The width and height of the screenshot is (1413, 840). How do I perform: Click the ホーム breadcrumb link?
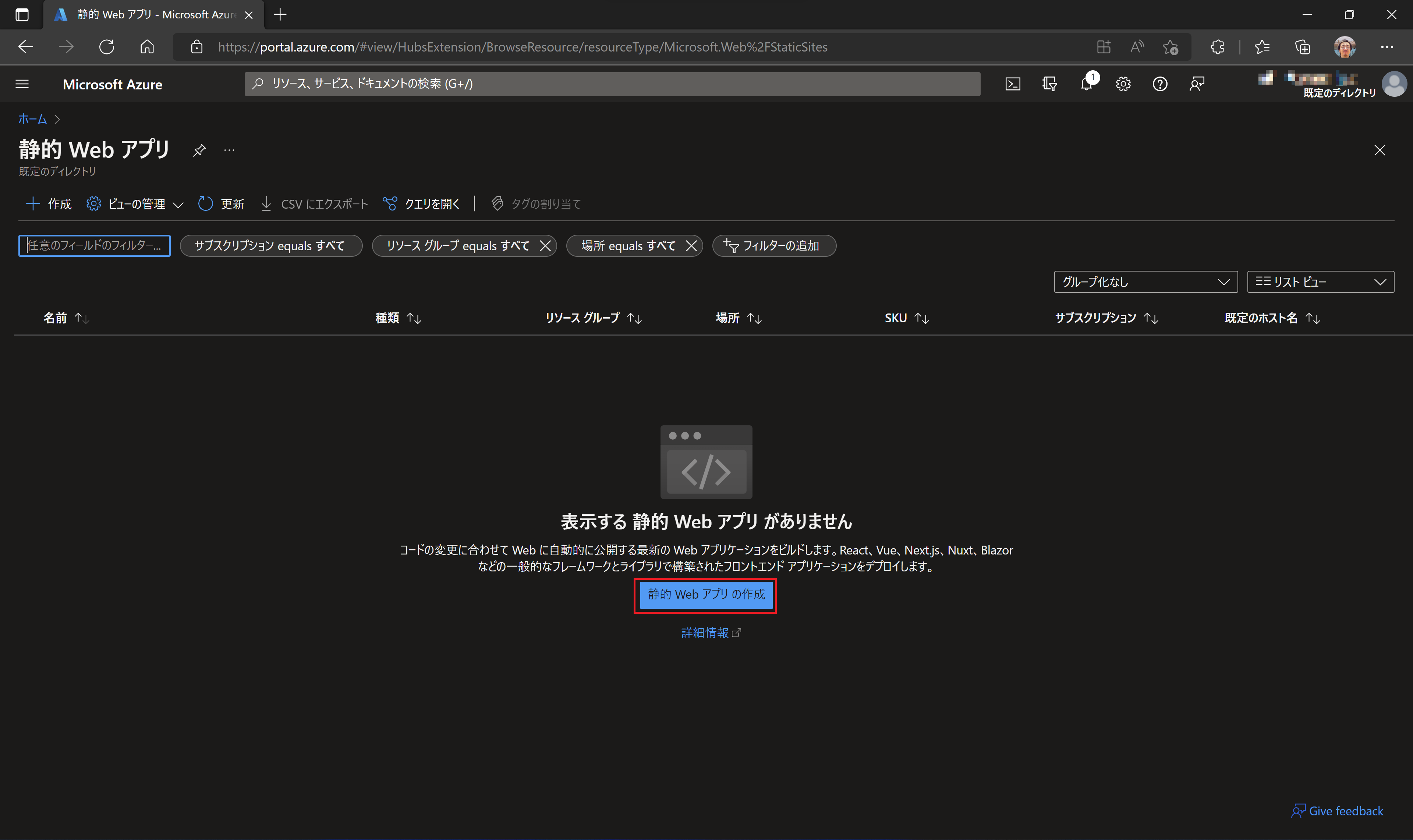[32, 119]
